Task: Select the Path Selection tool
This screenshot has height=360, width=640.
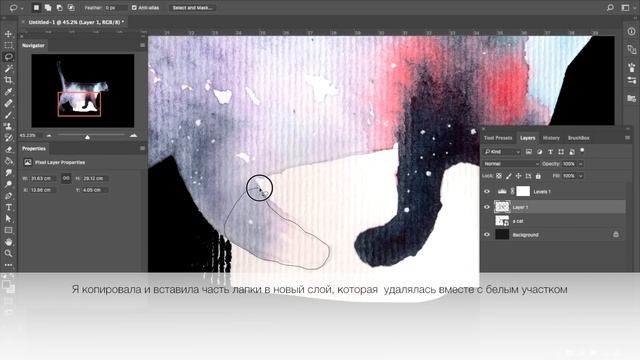Action: tap(8, 219)
